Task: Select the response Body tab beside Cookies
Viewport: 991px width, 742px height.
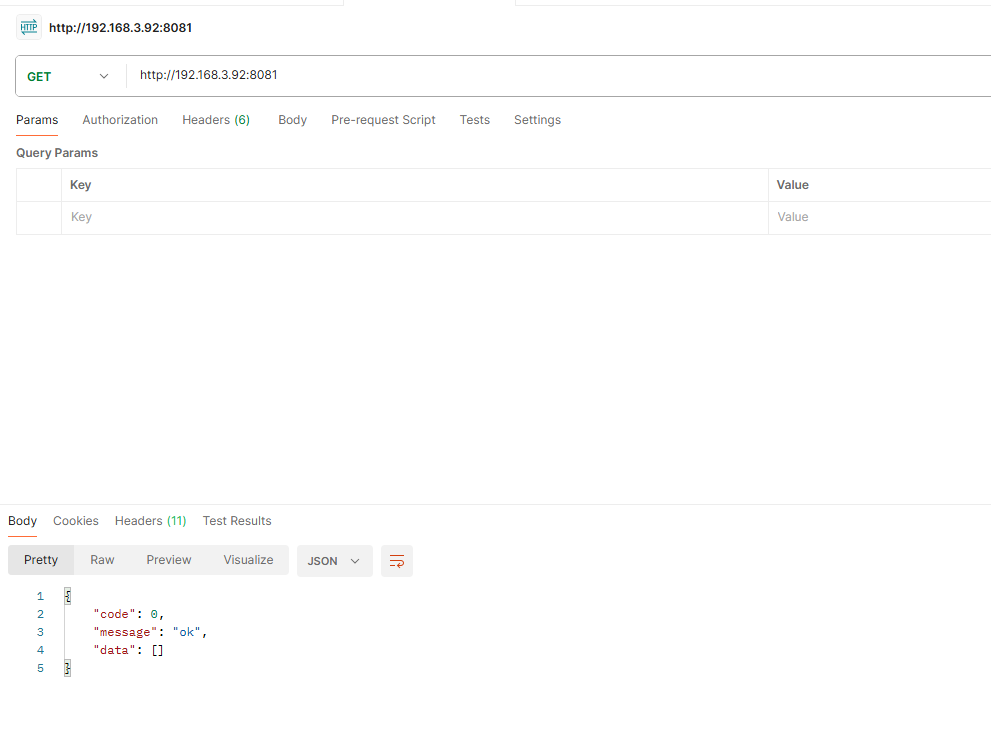Action: (23, 521)
